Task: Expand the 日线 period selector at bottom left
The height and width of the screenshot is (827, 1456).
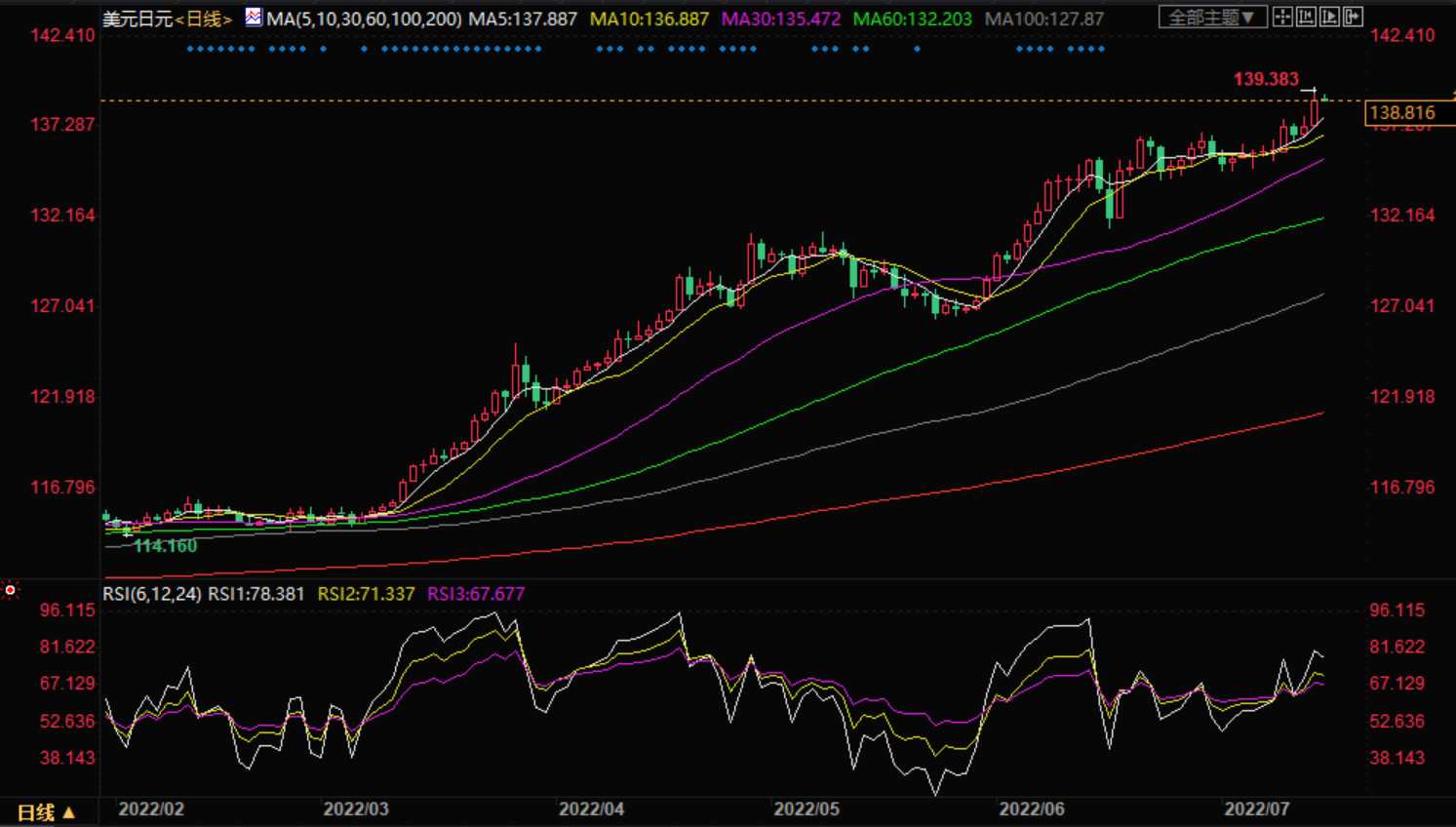Action: (46, 811)
